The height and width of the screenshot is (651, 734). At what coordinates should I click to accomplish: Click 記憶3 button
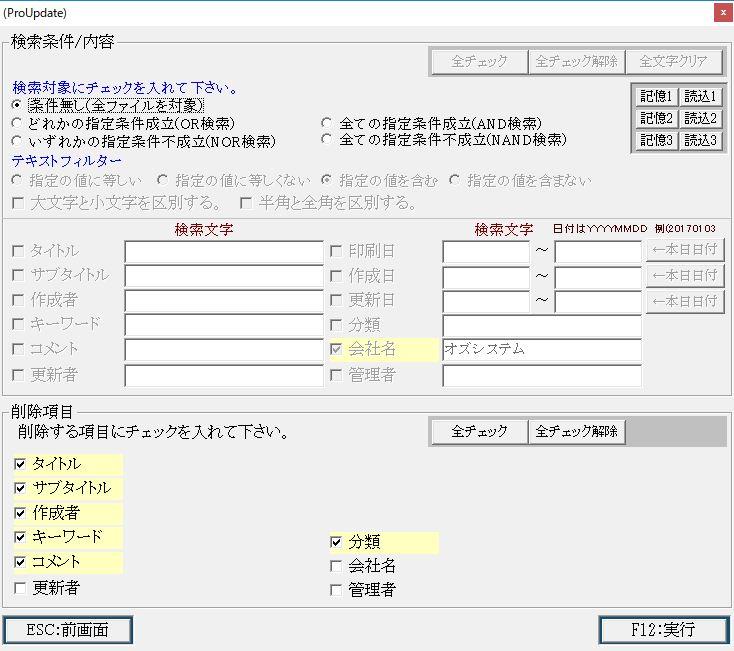coord(656,140)
